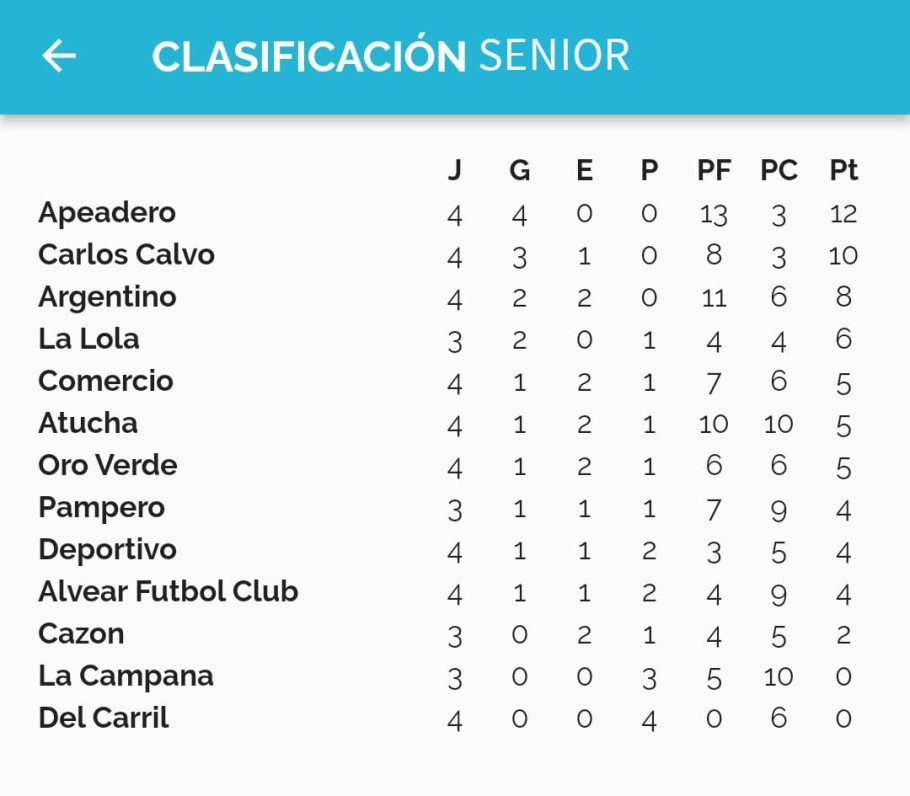Click the Clasificación Senior title
Screen dimensions: 910x796
tap(391, 56)
